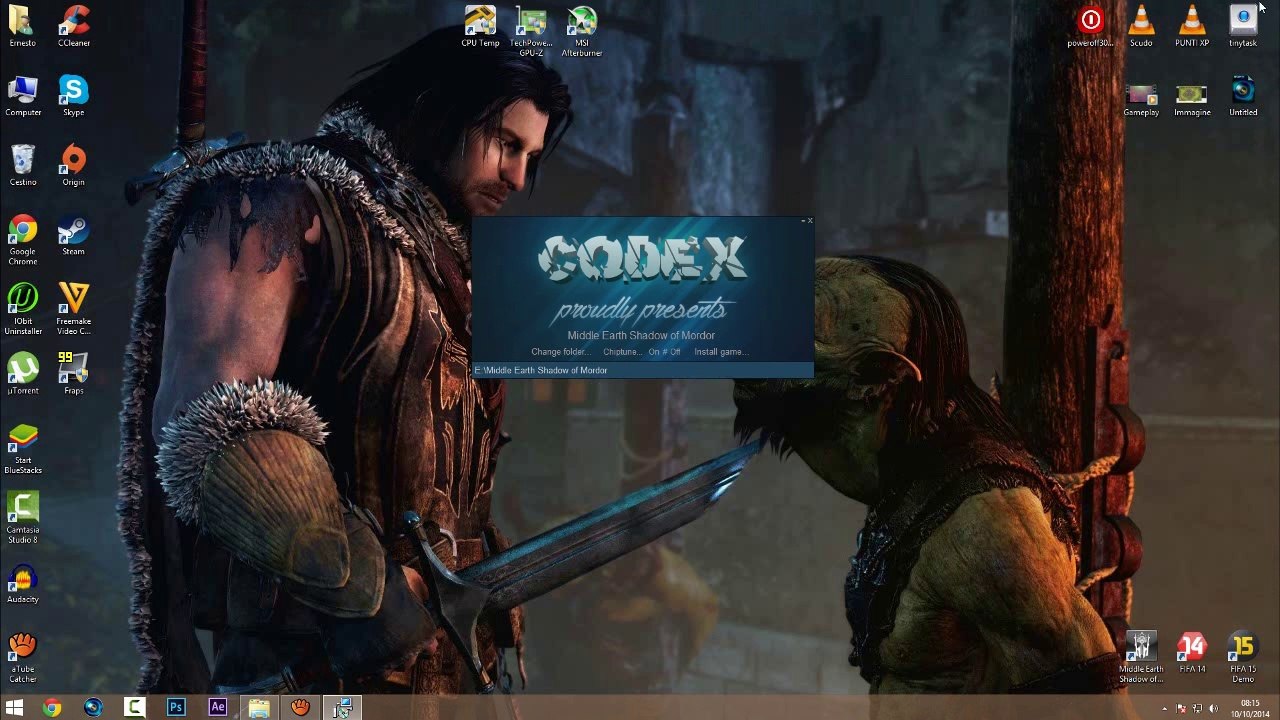Image resolution: width=1280 pixels, height=720 pixels.
Task: Open the Cestino recycle bin
Action: (23, 165)
